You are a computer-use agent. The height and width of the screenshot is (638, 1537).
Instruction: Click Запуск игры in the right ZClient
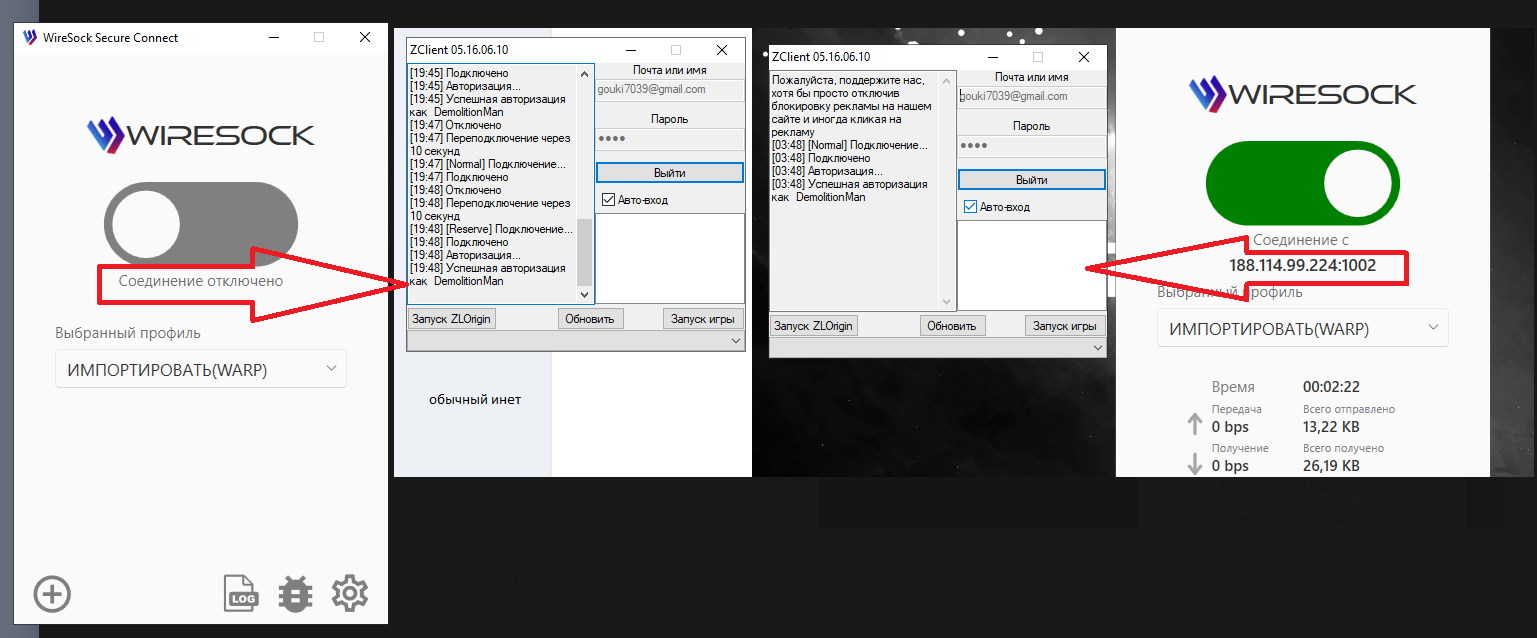(x=1064, y=325)
